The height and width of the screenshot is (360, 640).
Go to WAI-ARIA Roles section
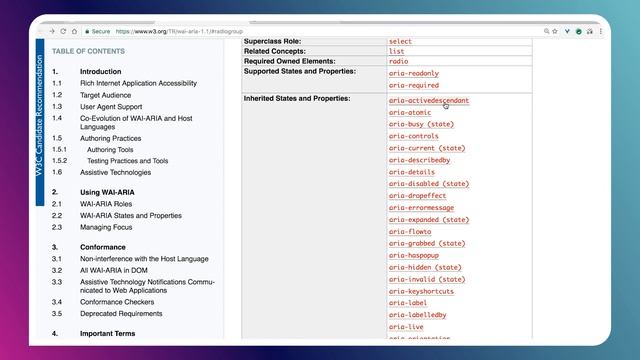[106, 204]
